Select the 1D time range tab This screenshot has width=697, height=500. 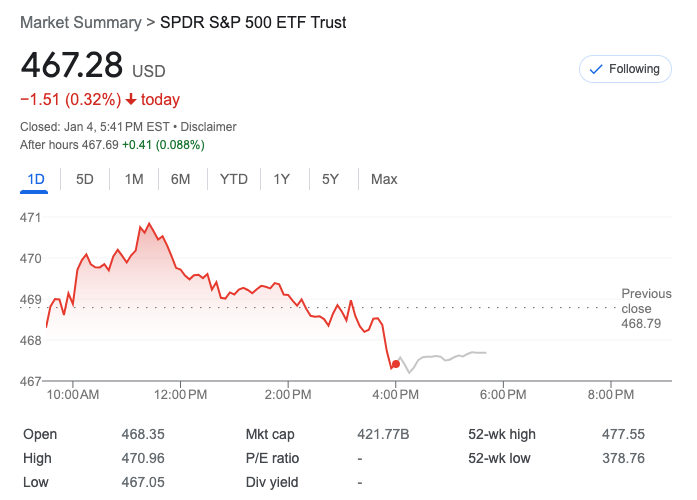[x=36, y=179]
